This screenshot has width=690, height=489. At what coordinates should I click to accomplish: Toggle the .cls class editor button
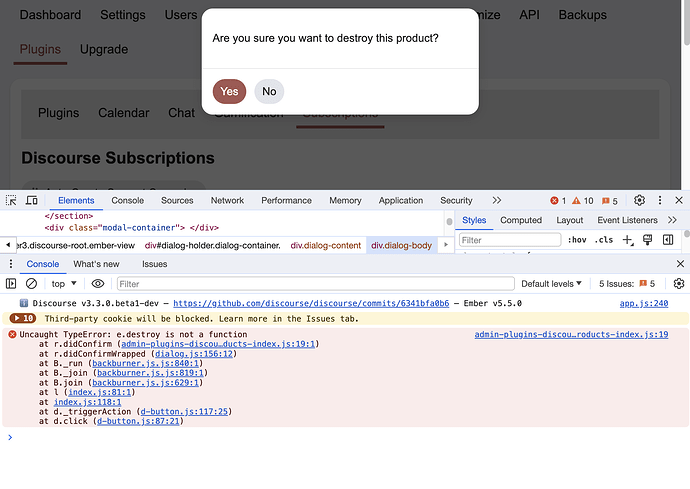(604, 240)
